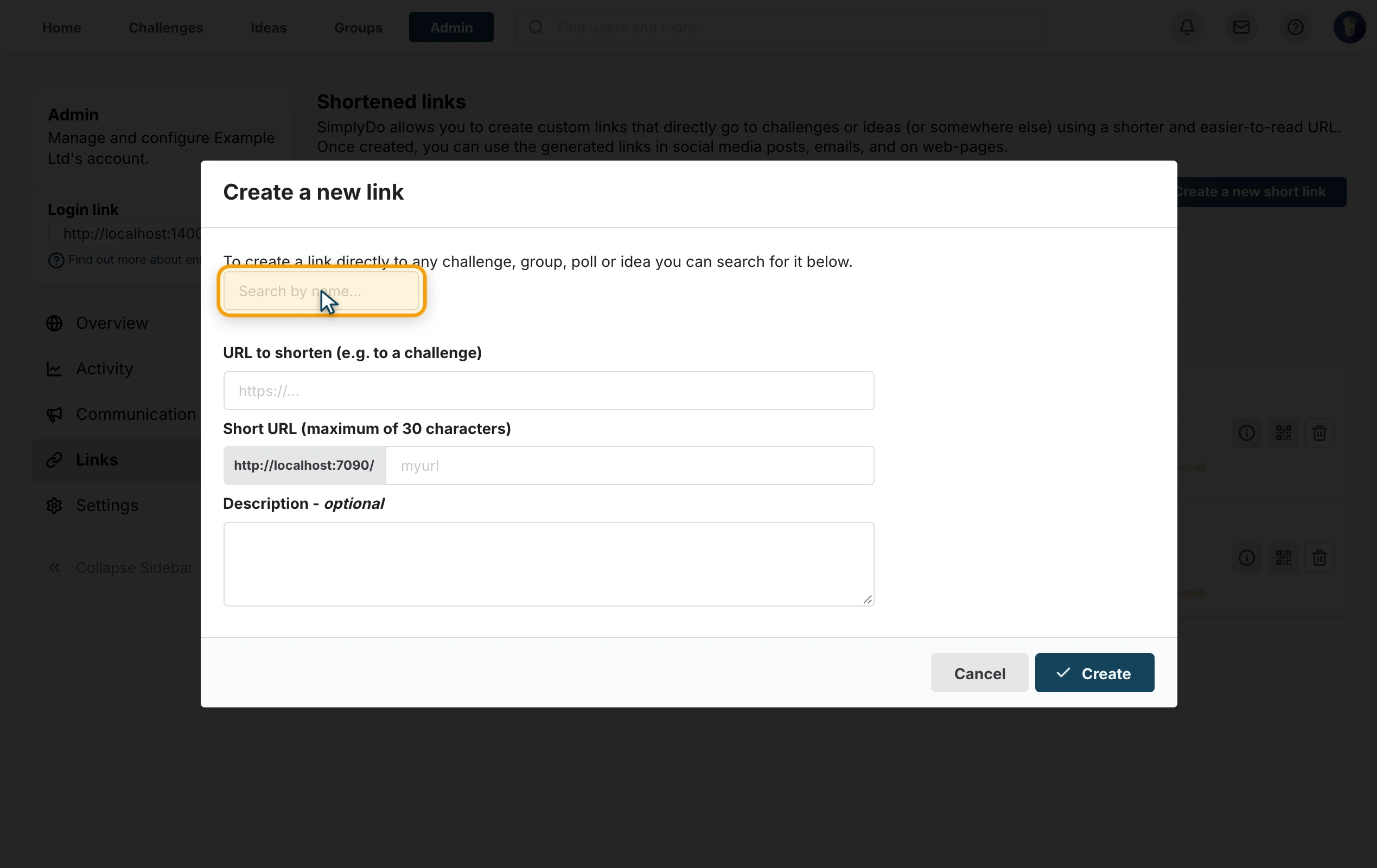The image size is (1389, 868).
Task: Click the info icon on the first link row
Action: click(x=1246, y=433)
